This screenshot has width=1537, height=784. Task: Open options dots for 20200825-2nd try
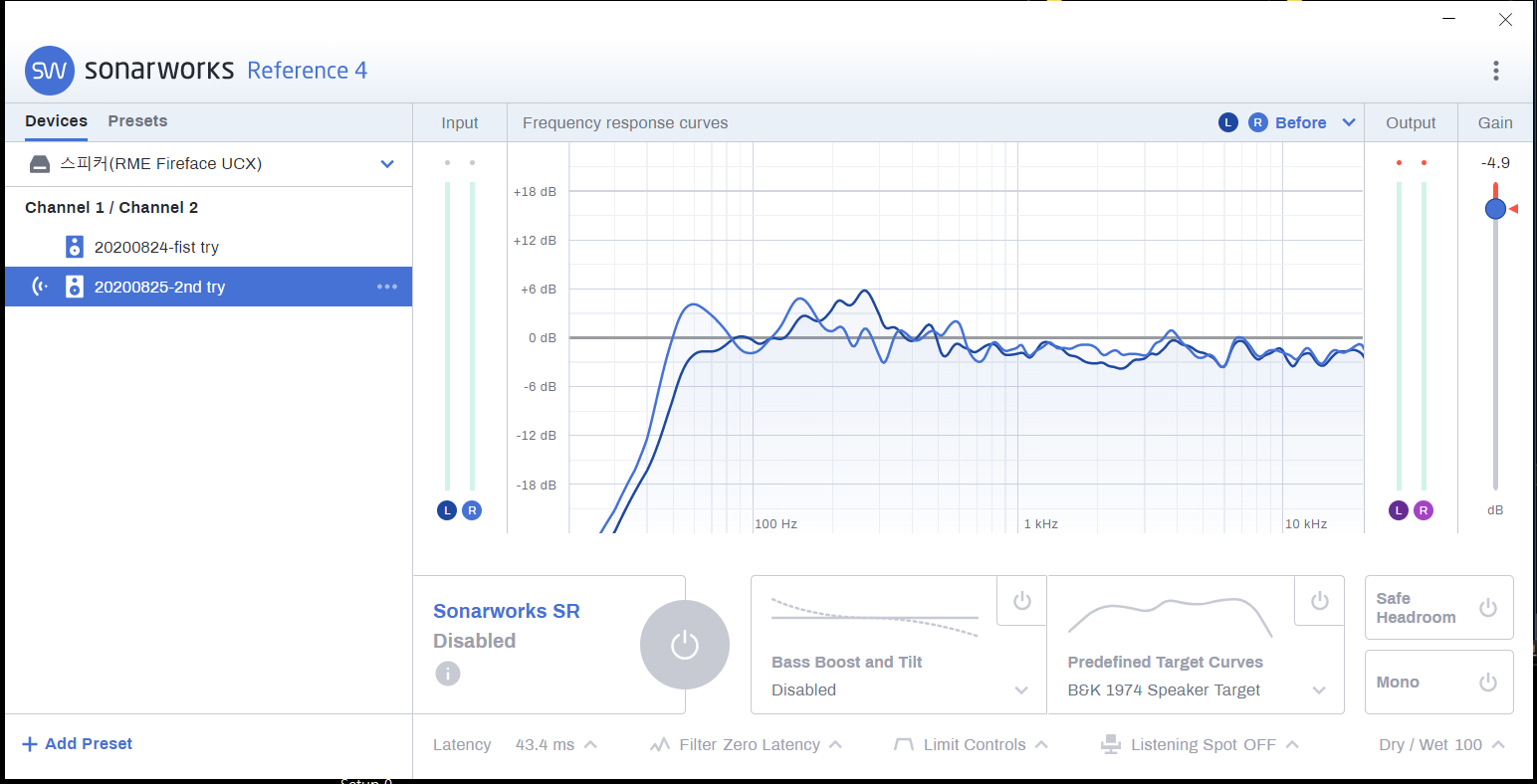point(387,287)
